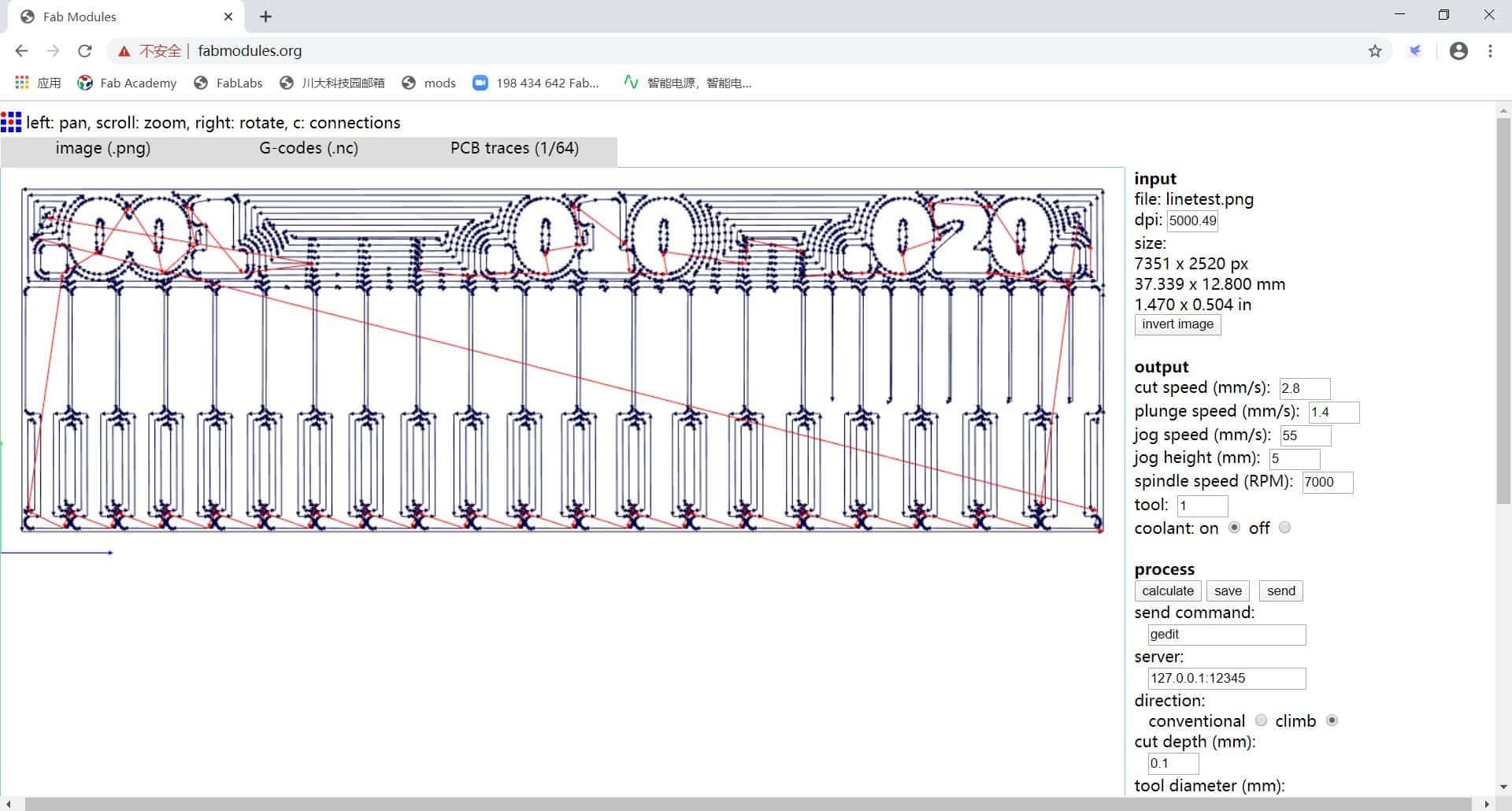Click the file: linetest.png text
This screenshot has width=1512, height=811.
1194,199
